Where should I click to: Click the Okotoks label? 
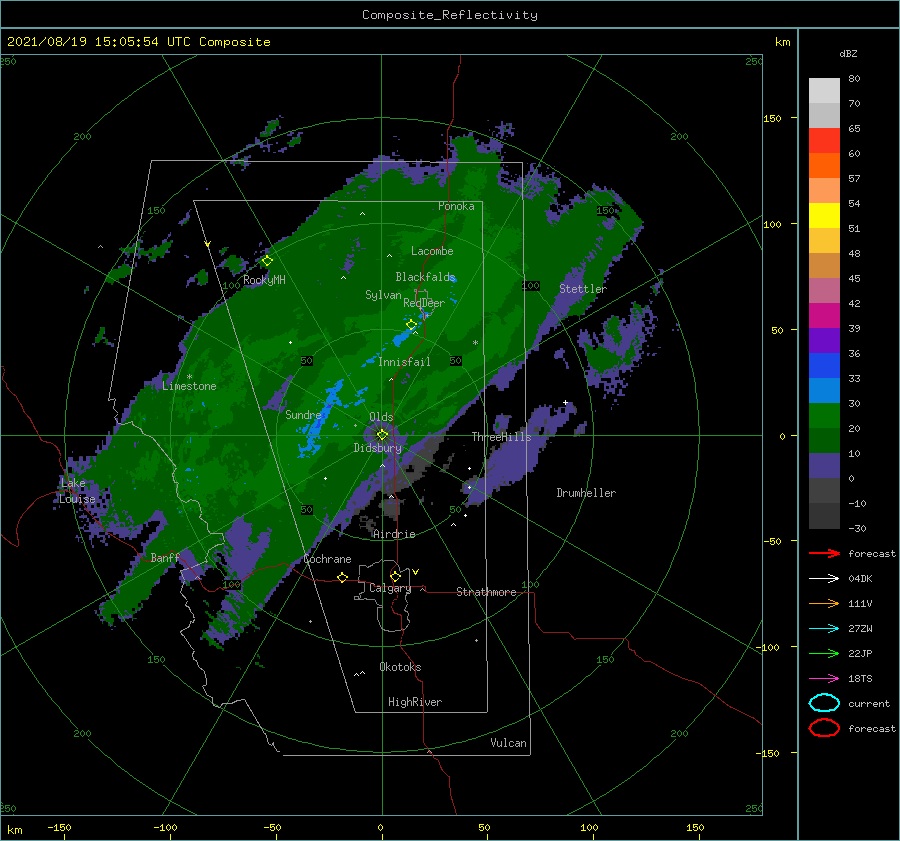(x=401, y=667)
